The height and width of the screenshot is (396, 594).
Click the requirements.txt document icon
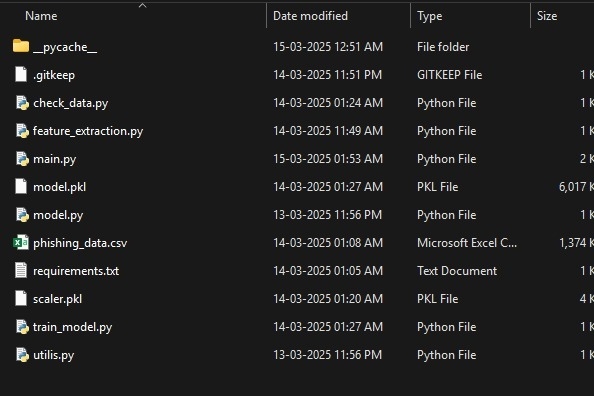pos(21,271)
